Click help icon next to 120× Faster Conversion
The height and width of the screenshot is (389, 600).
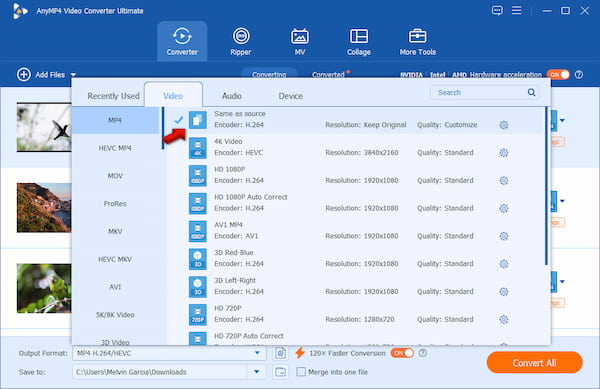(422, 353)
